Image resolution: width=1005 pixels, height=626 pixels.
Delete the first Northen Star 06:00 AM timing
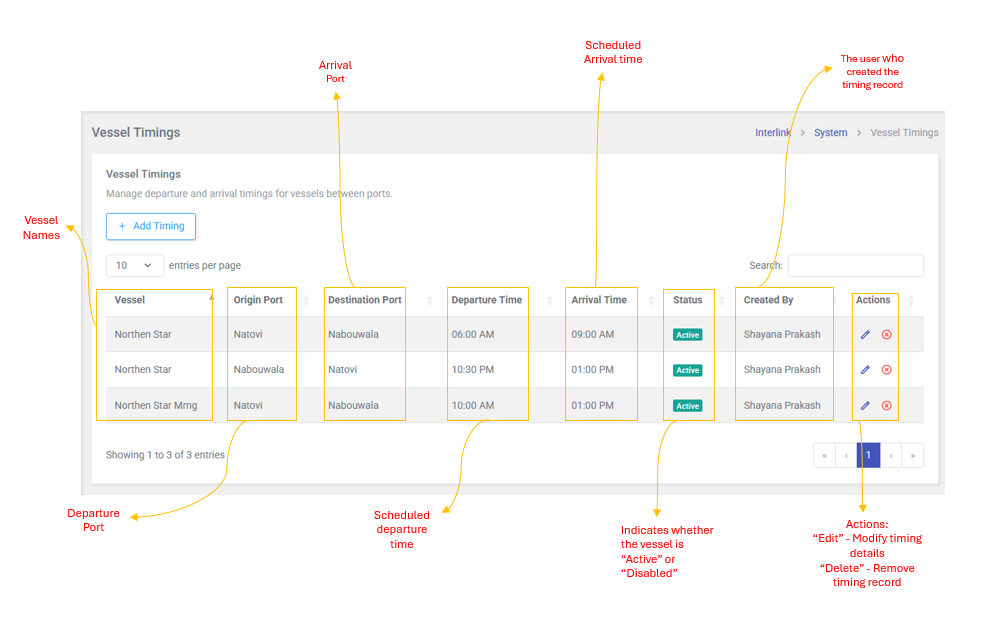[x=886, y=335]
